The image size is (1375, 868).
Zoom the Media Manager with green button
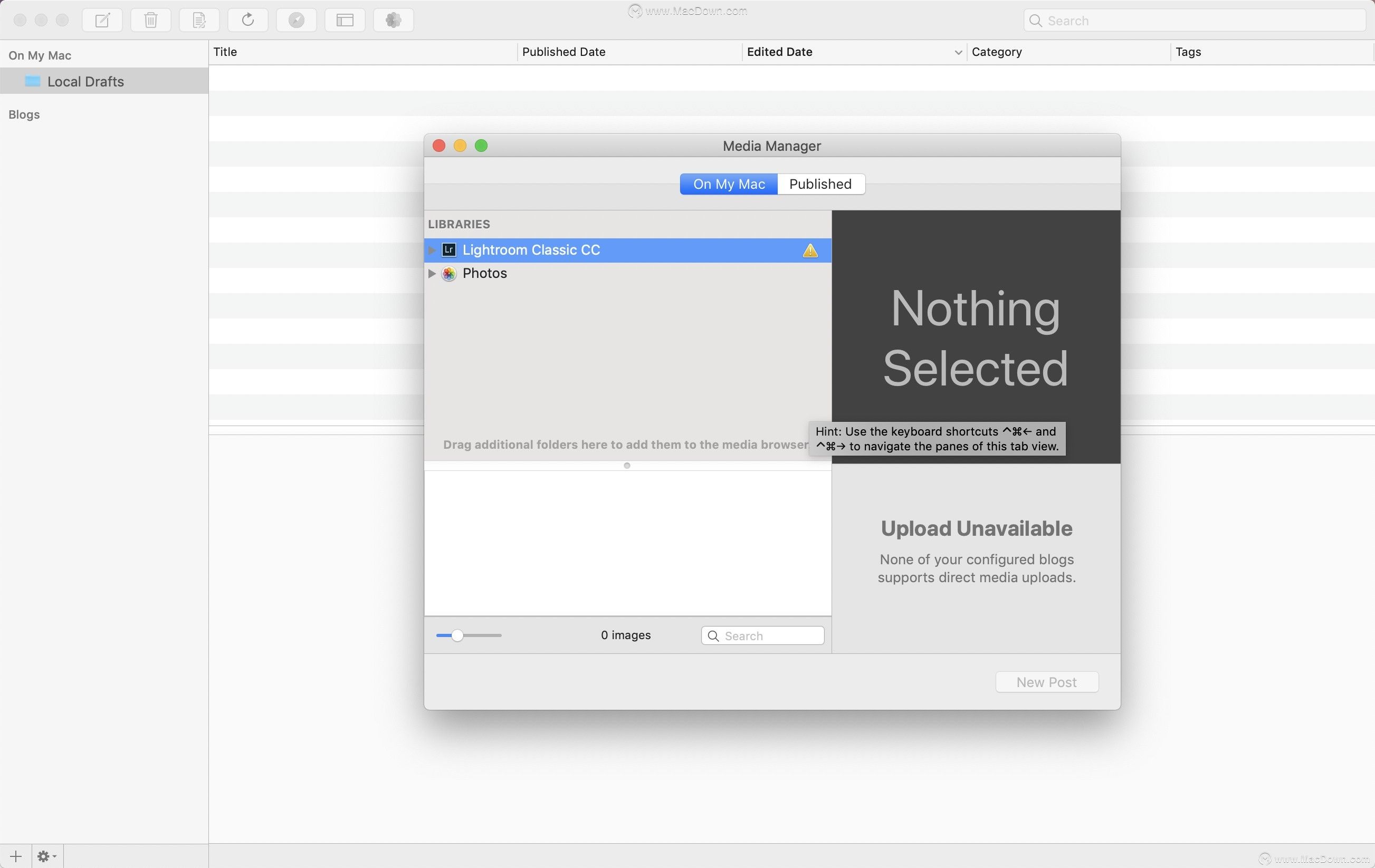(x=481, y=146)
